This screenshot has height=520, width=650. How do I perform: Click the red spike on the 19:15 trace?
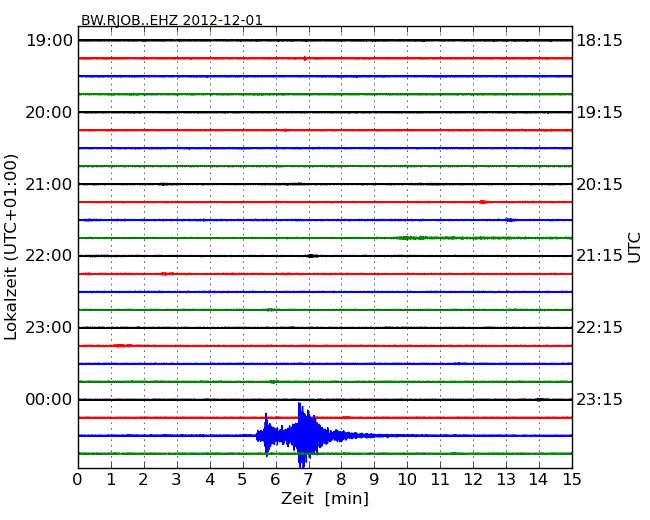click(x=305, y=58)
